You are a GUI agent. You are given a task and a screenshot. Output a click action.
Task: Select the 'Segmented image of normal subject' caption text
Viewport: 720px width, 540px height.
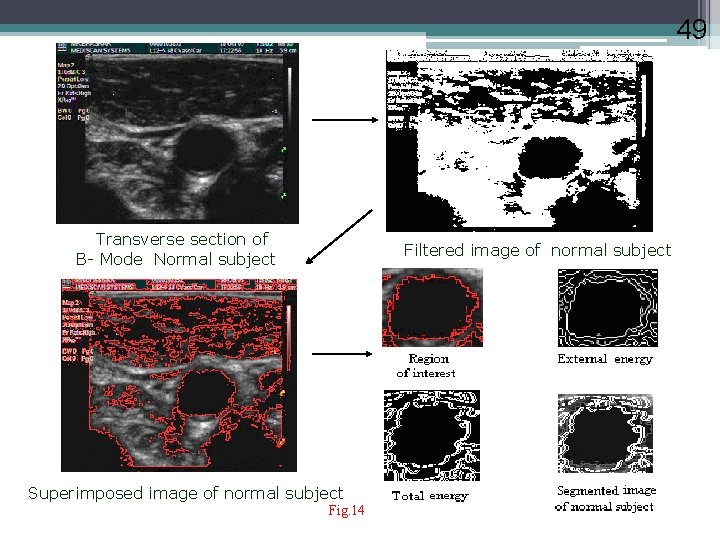pos(606,499)
